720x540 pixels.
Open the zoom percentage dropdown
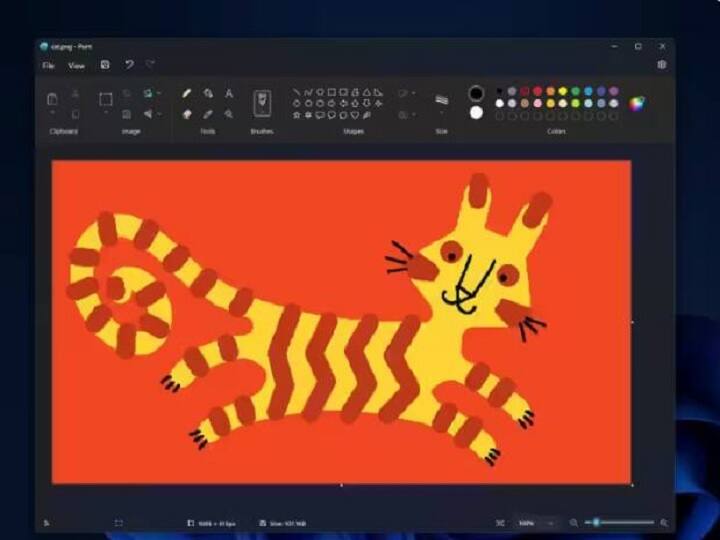[538, 523]
